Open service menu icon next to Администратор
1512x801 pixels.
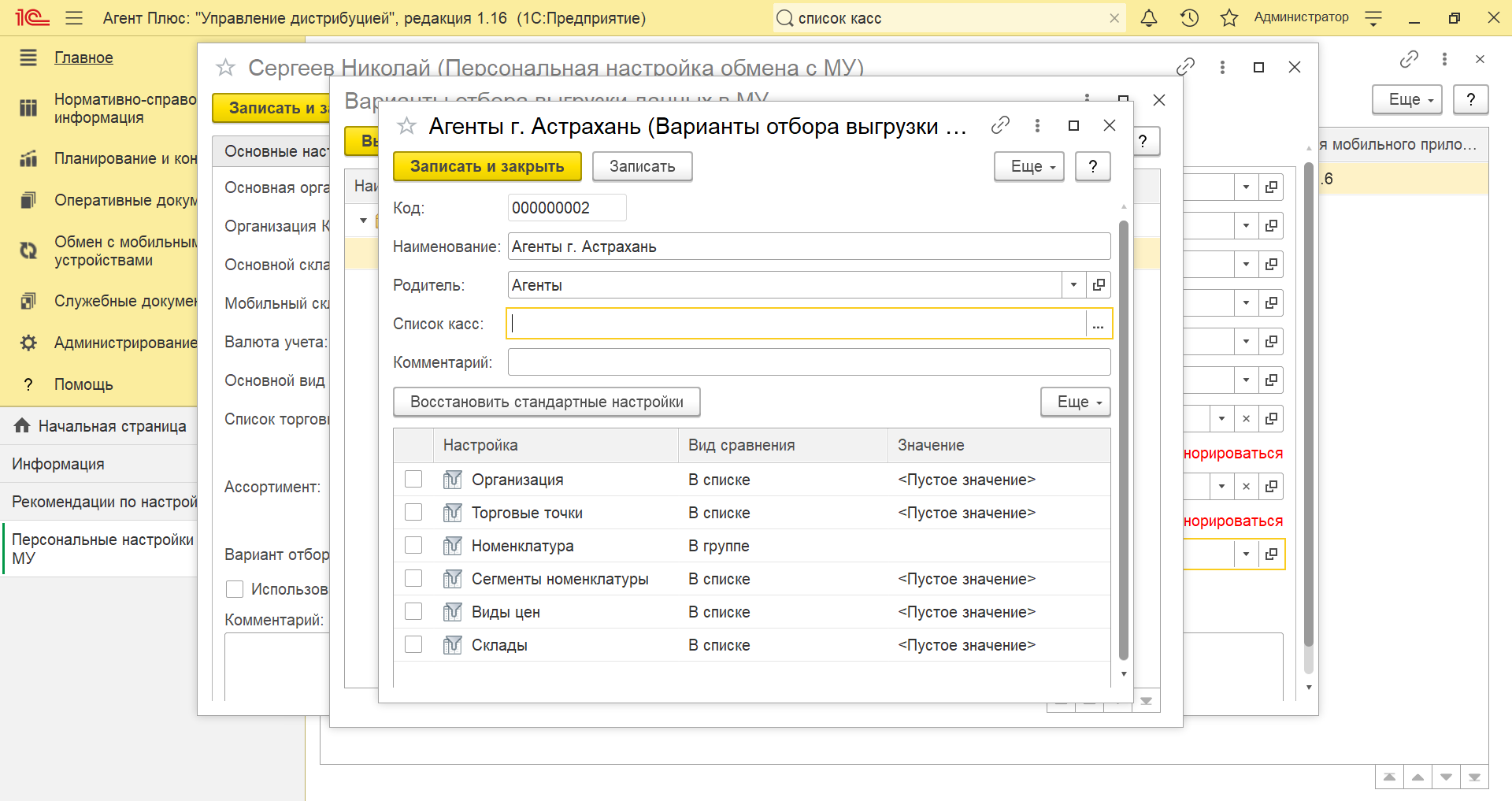[x=1373, y=18]
